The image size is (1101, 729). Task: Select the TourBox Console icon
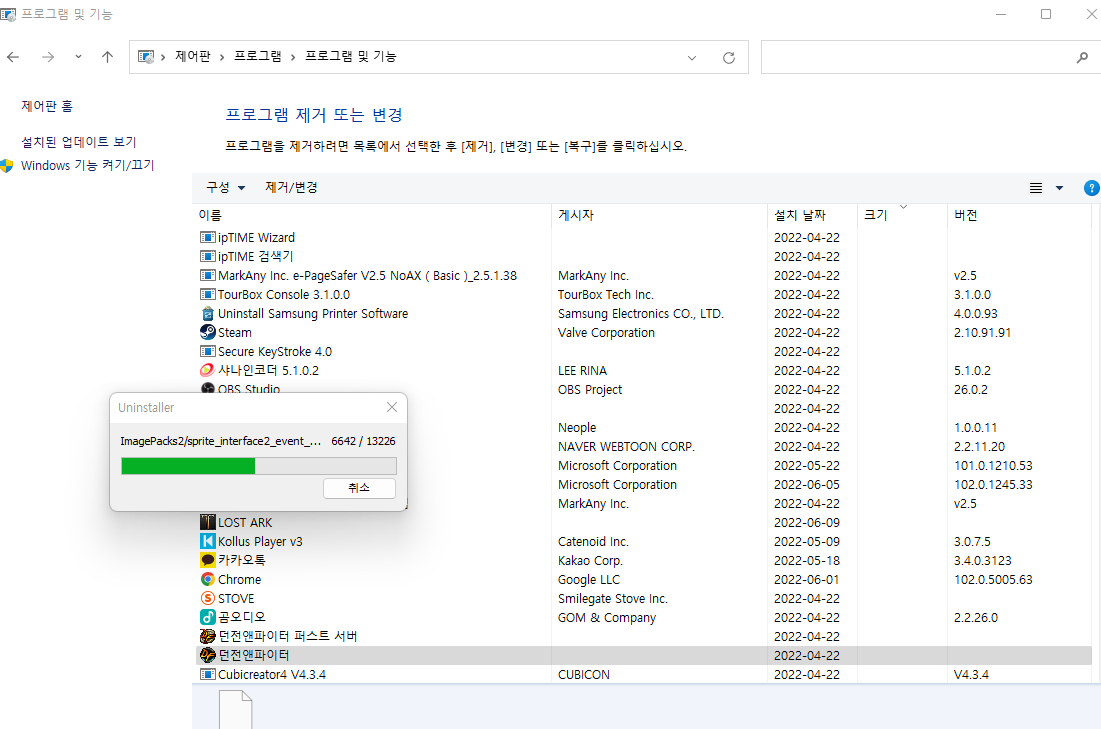pos(207,294)
